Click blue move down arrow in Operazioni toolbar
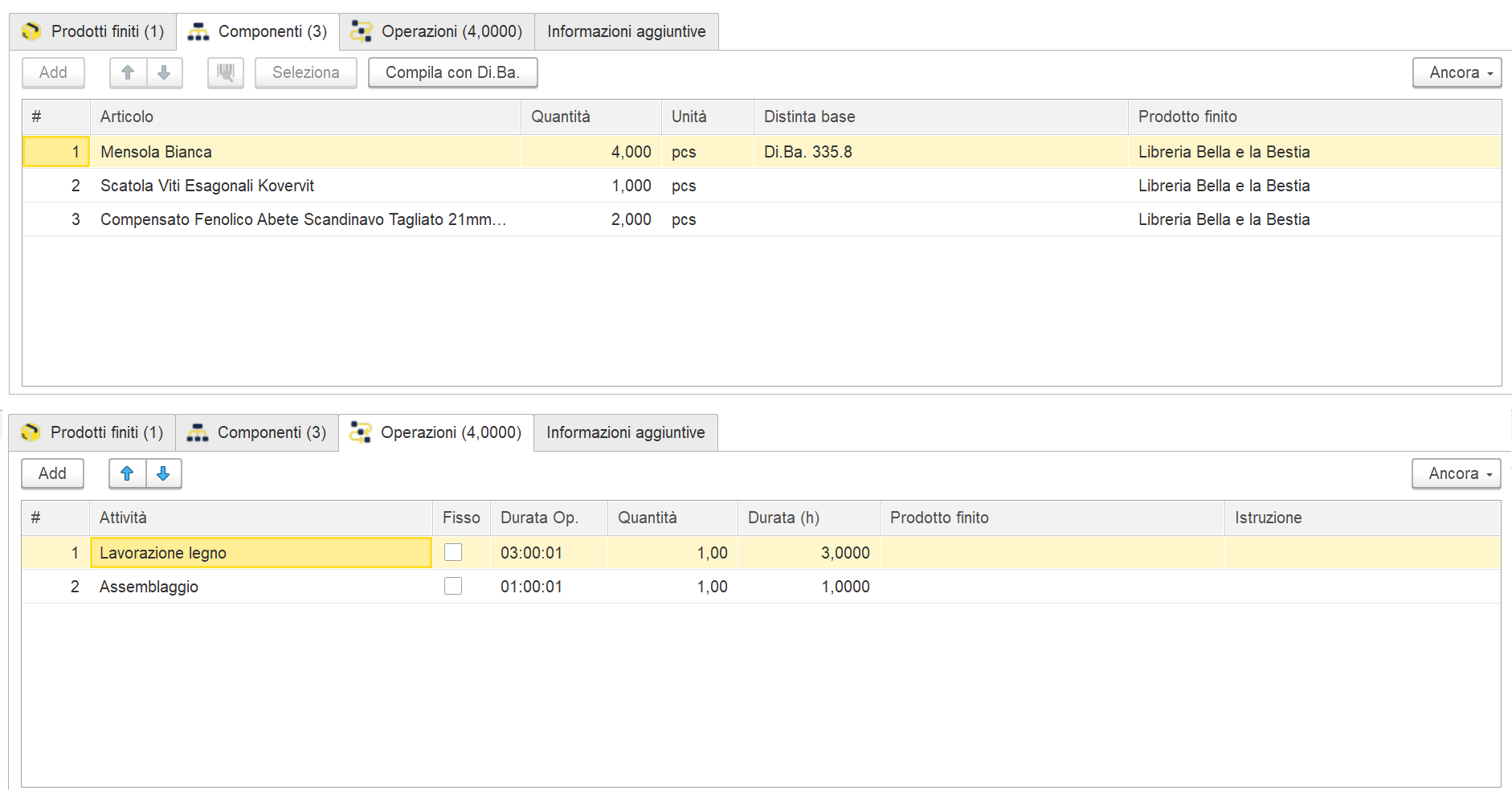The image size is (1512, 790). (x=163, y=473)
